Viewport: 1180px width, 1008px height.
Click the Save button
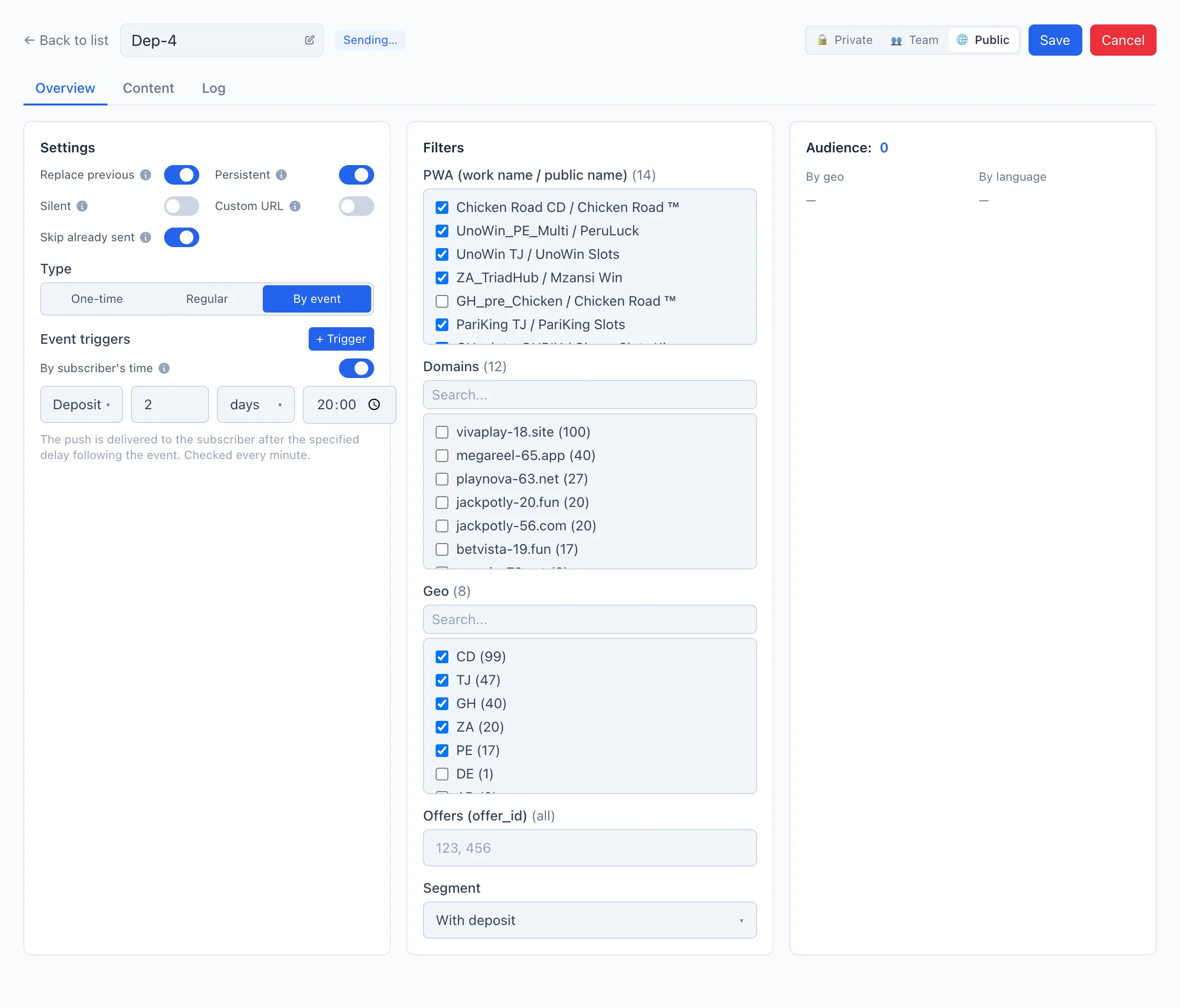point(1054,40)
